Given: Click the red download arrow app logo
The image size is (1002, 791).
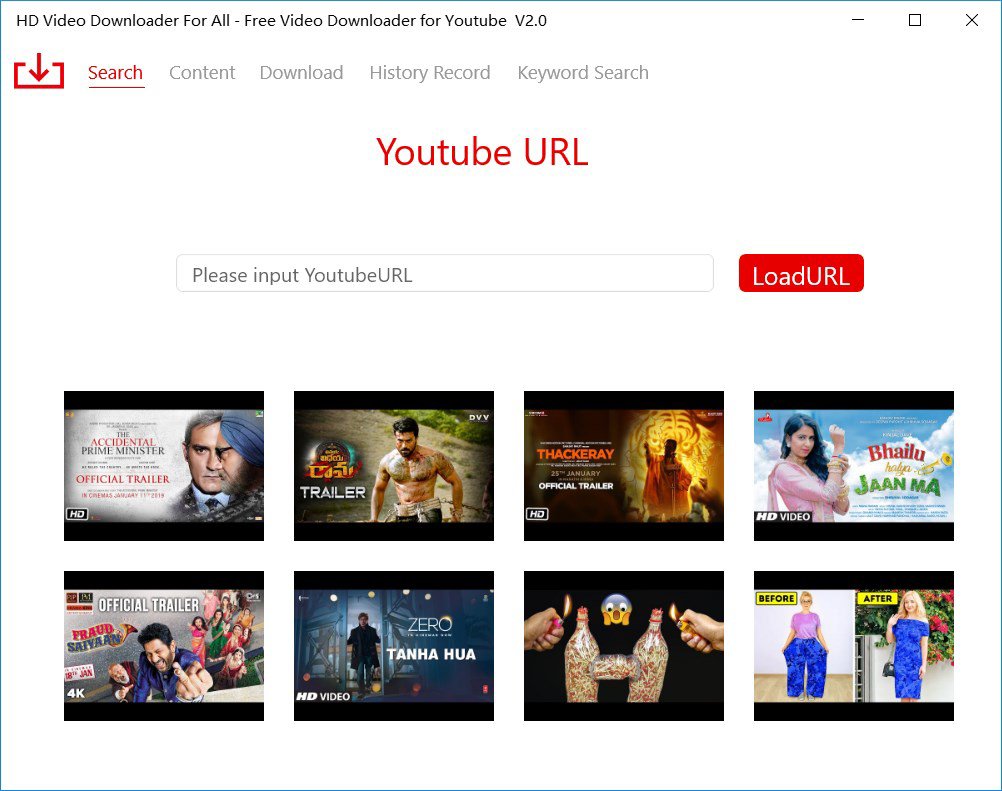Looking at the screenshot, I should pos(38,71).
